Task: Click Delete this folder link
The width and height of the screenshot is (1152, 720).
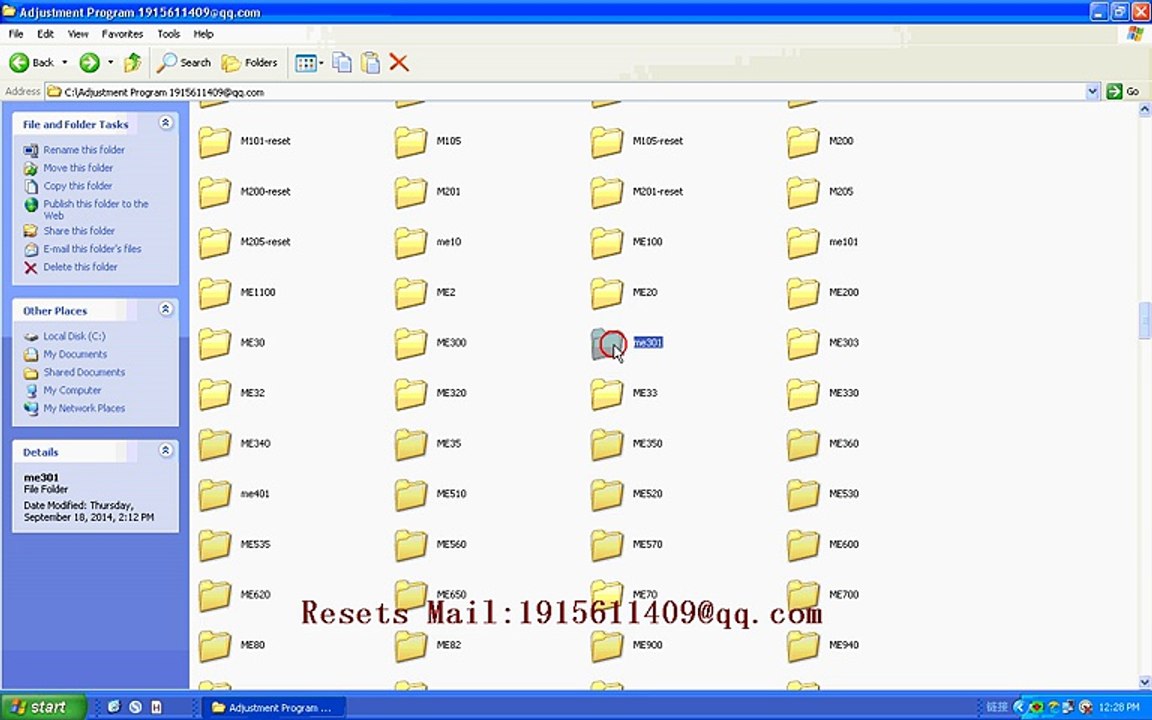Action: click(x=80, y=267)
